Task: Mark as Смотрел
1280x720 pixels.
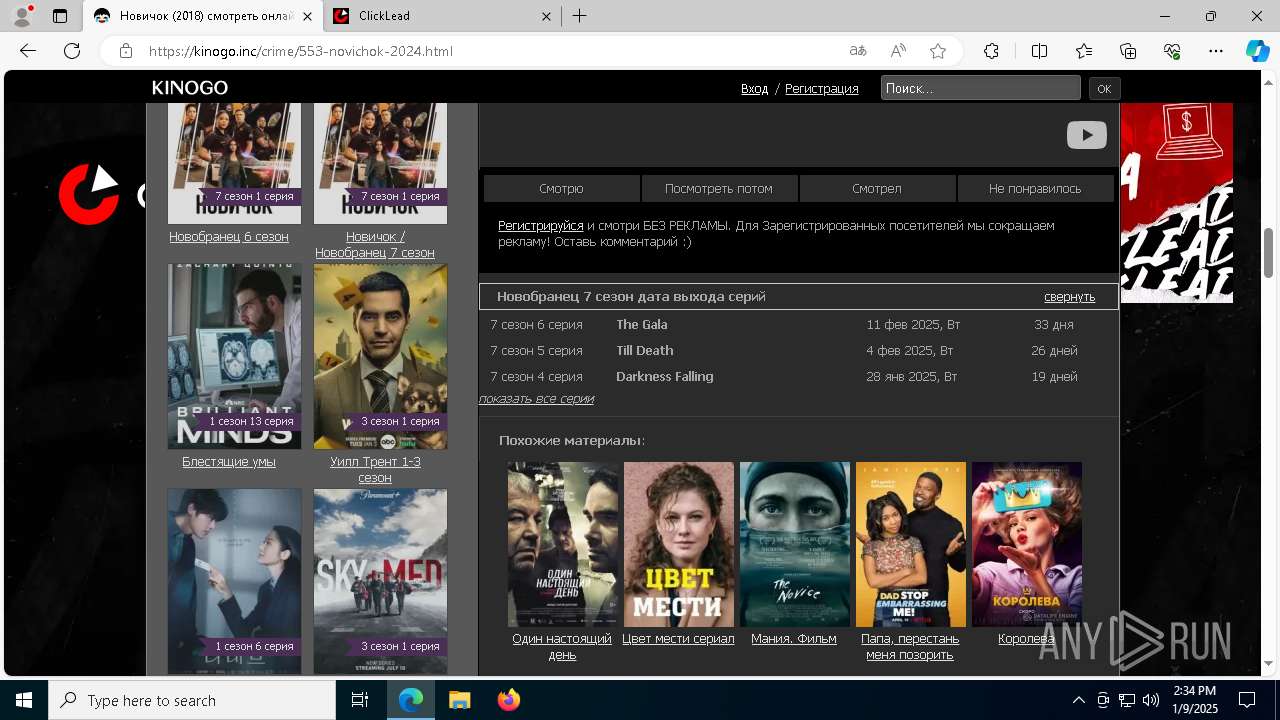Action: coord(877,188)
